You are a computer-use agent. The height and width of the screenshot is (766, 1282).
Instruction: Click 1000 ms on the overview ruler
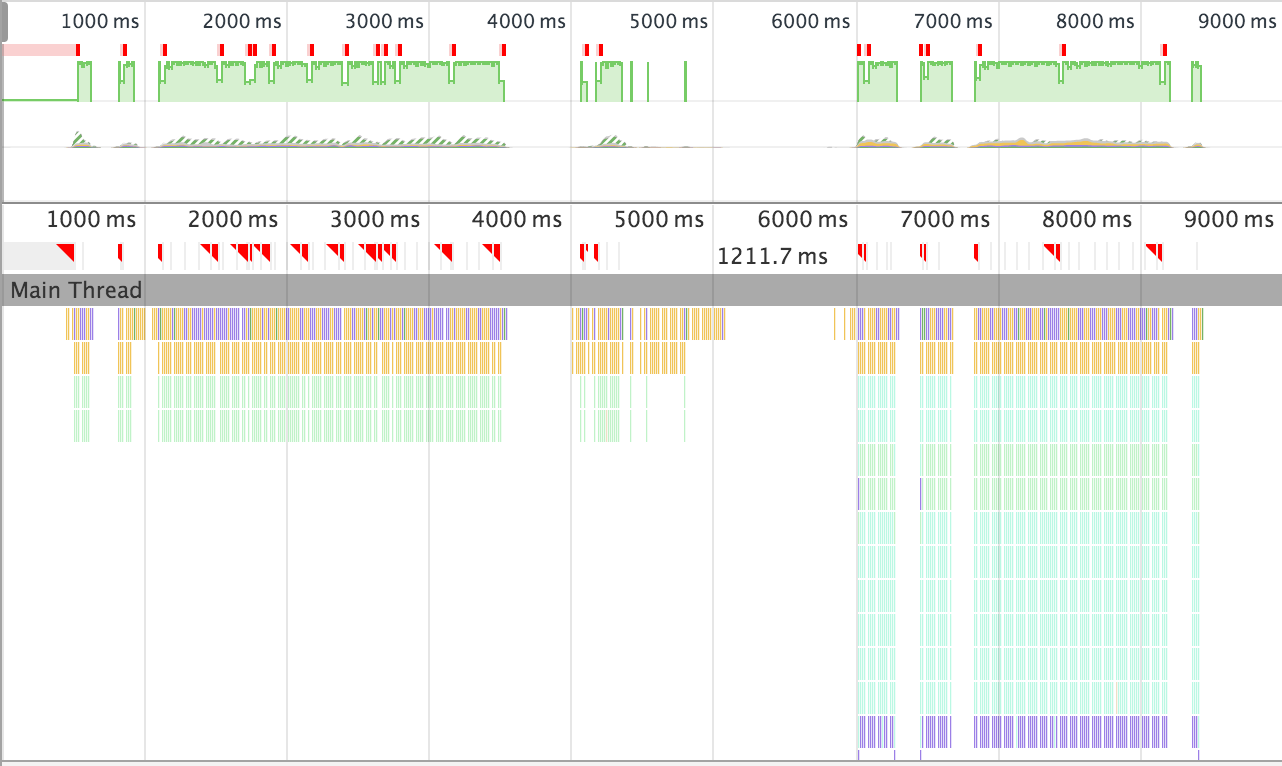100,21
